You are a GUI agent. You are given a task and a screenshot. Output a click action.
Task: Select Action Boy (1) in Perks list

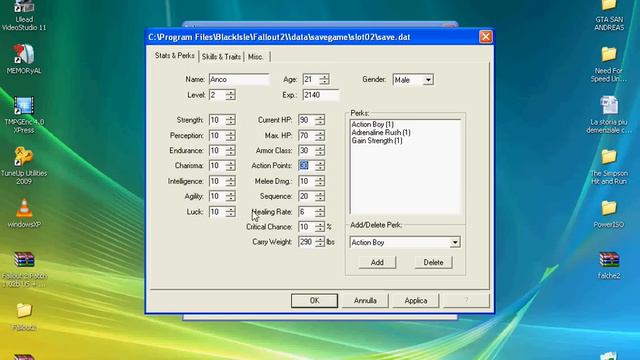(373, 124)
